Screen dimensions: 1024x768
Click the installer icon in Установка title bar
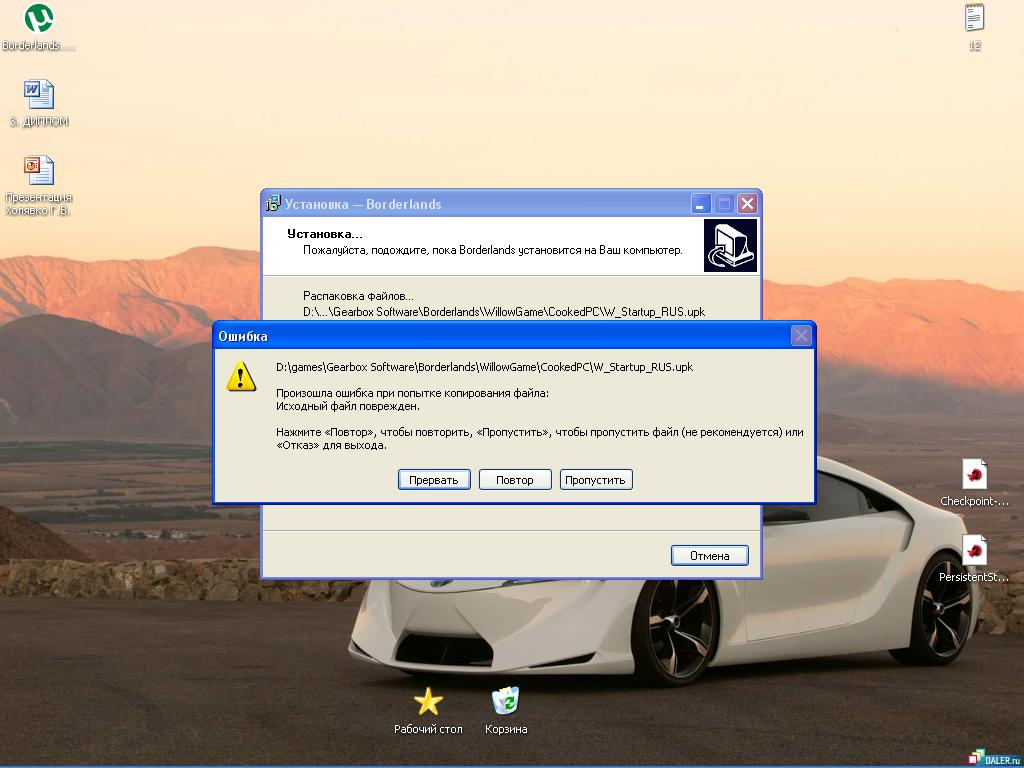tap(273, 204)
